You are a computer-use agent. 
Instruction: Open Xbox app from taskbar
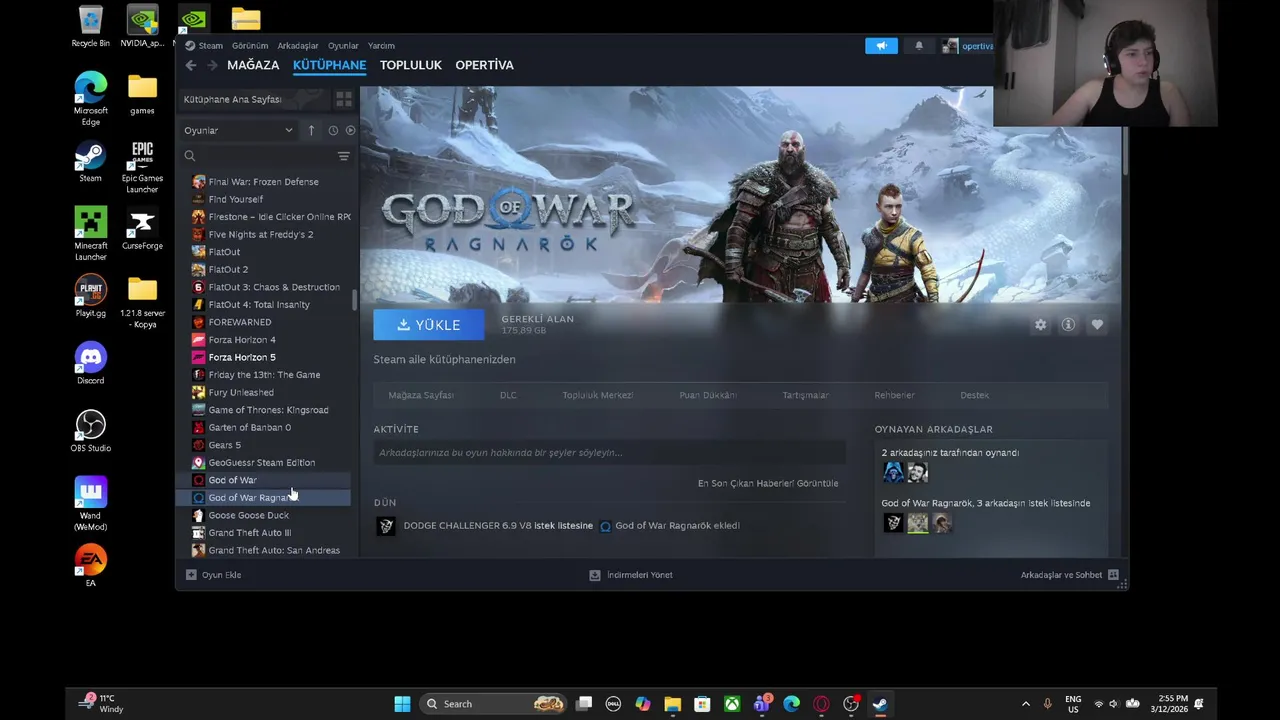pos(732,704)
